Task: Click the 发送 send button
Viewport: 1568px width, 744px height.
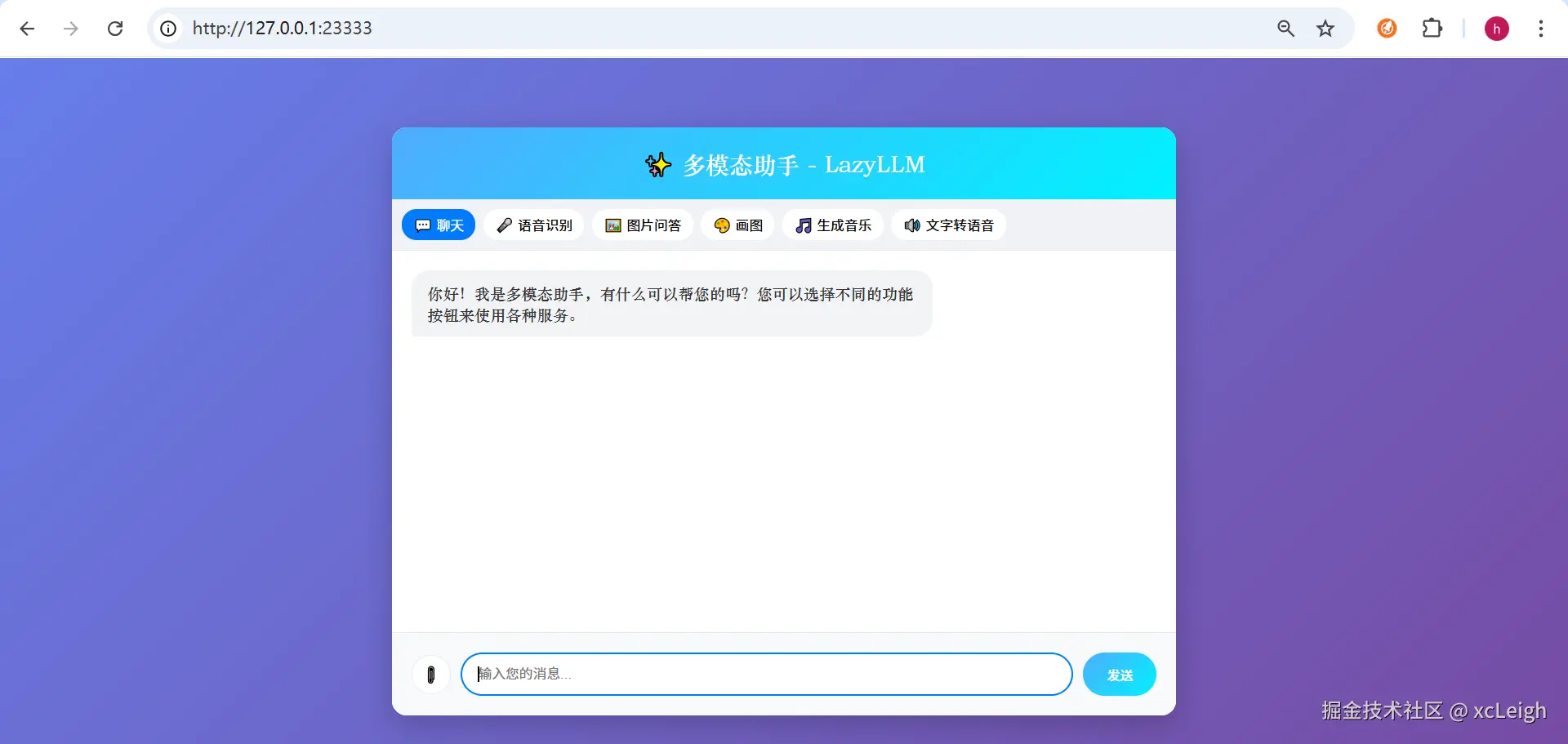Action: tap(1119, 675)
